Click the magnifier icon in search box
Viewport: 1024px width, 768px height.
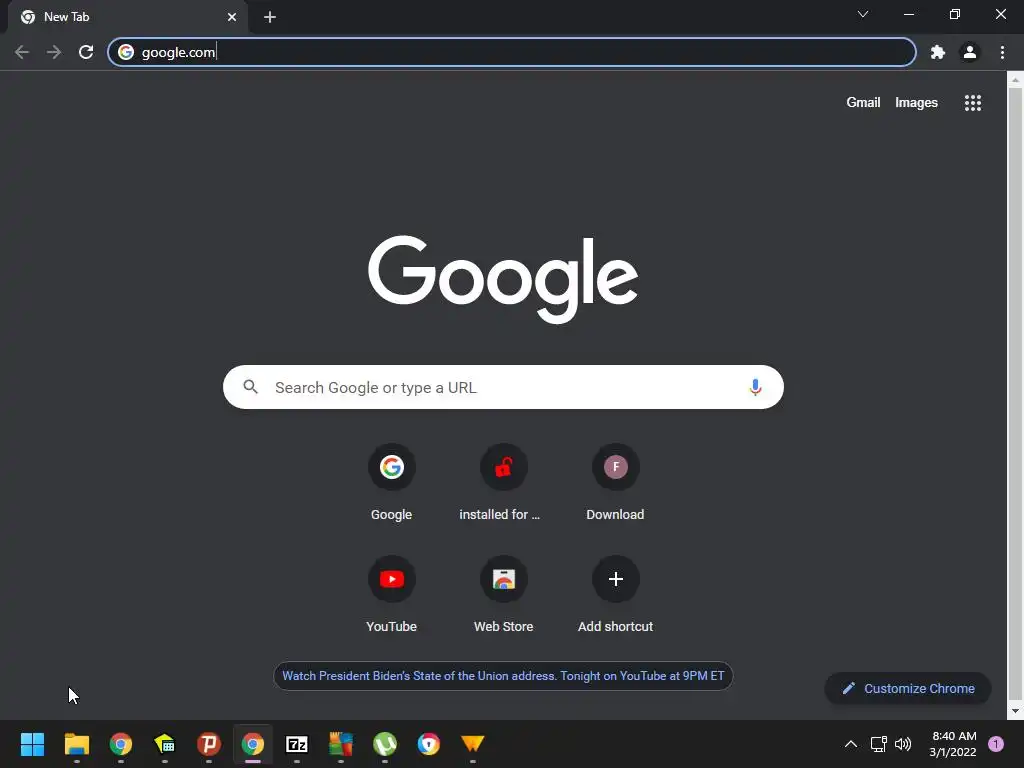click(x=250, y=387)
